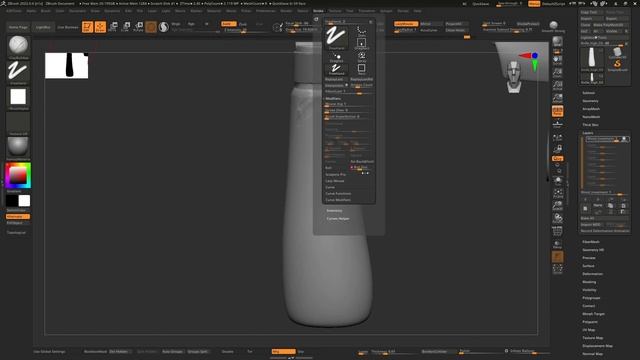Open Inventory in Stroke palette
Screen dimensions: 640x360
[x=334, y=211]
